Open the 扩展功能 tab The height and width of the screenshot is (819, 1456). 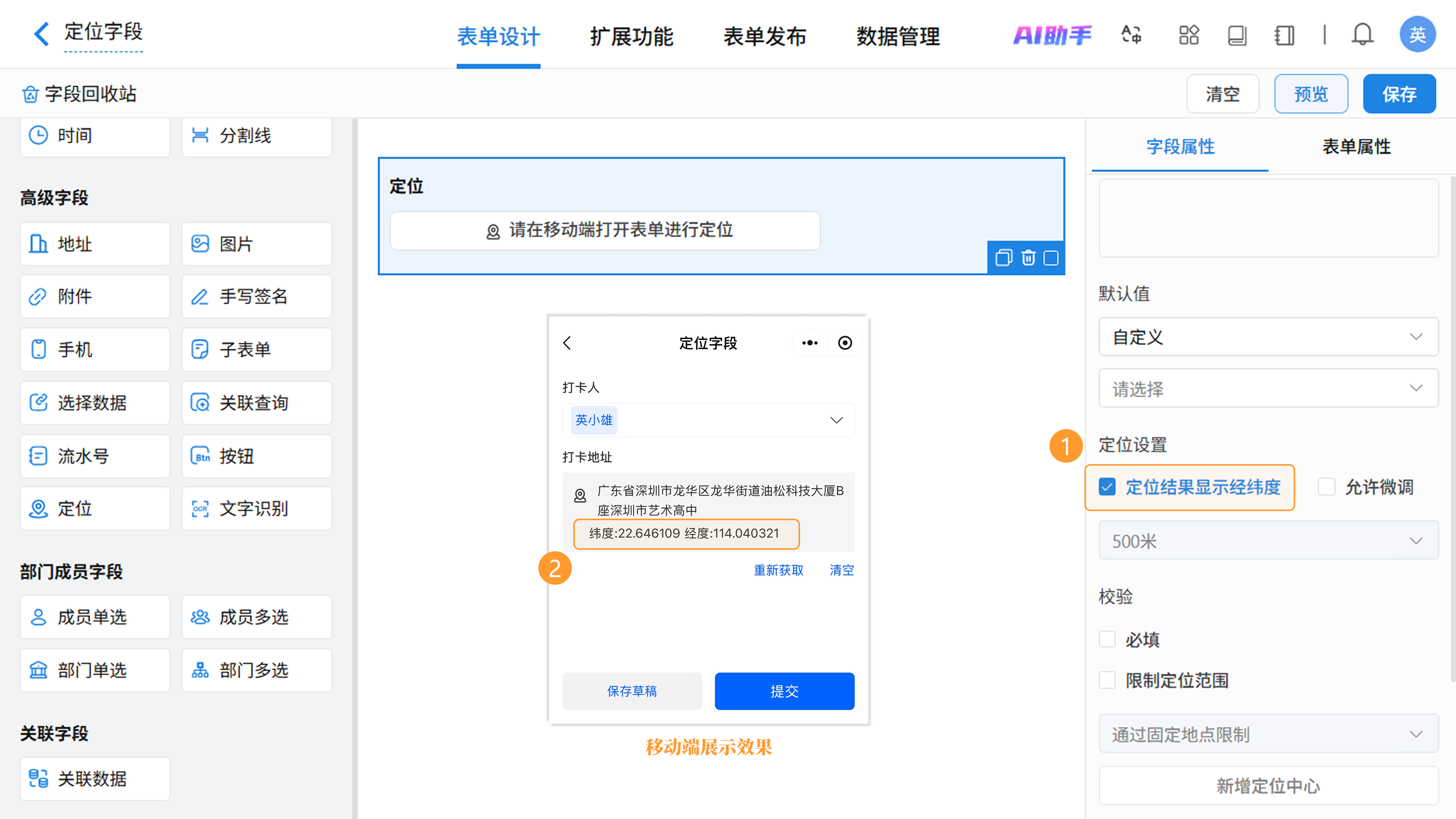(x=631, y=37)
